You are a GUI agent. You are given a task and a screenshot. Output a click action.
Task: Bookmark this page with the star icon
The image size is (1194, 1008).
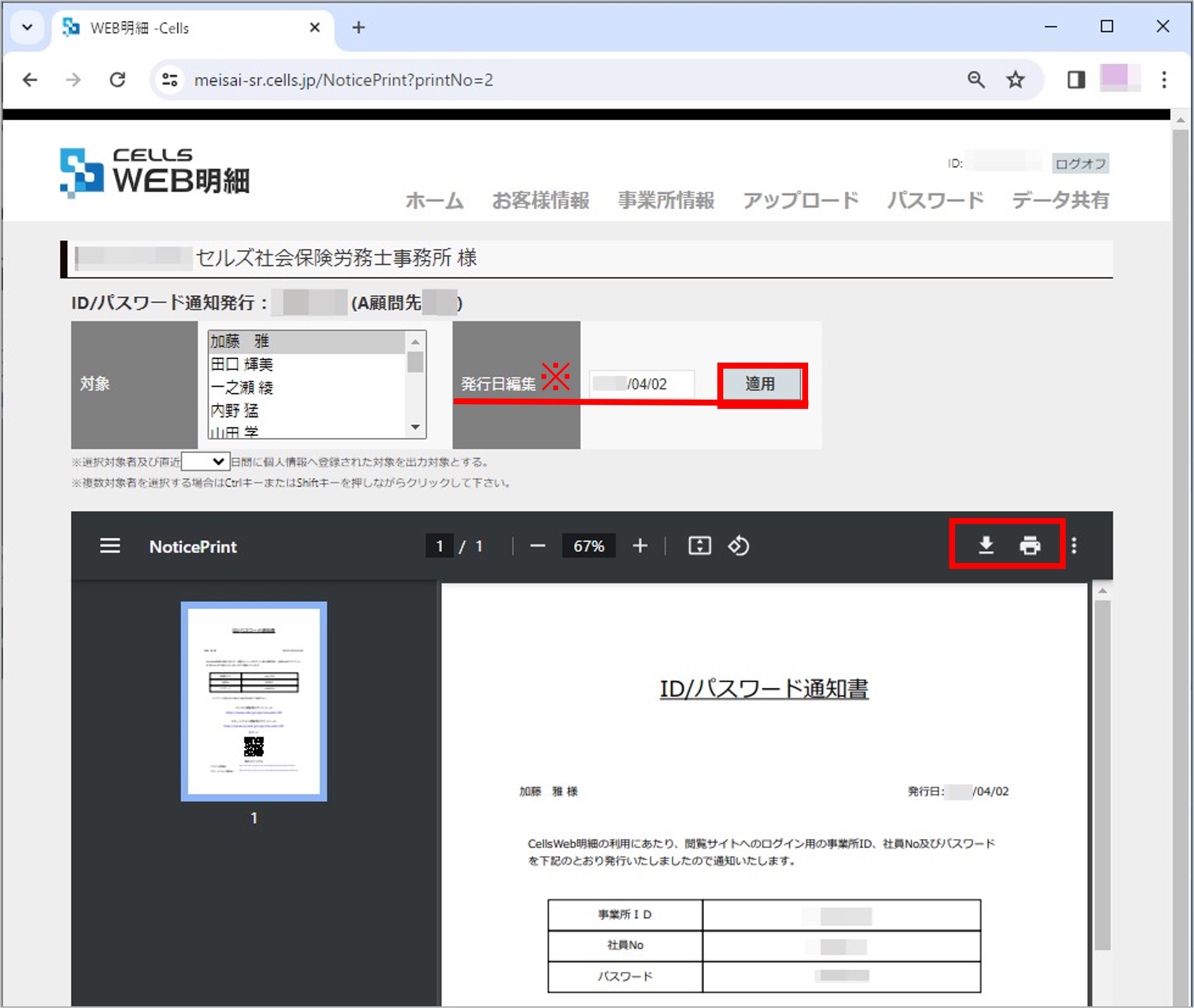click(1015, 79)
